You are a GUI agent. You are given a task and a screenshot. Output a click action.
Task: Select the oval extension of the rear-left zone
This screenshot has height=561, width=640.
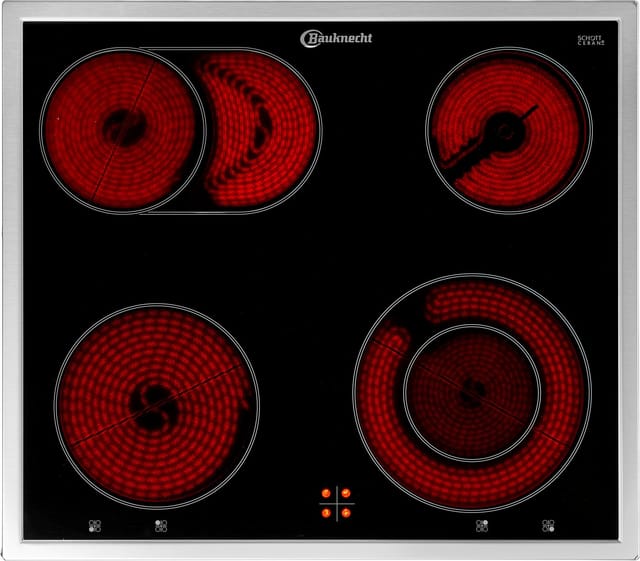[263, 130]
